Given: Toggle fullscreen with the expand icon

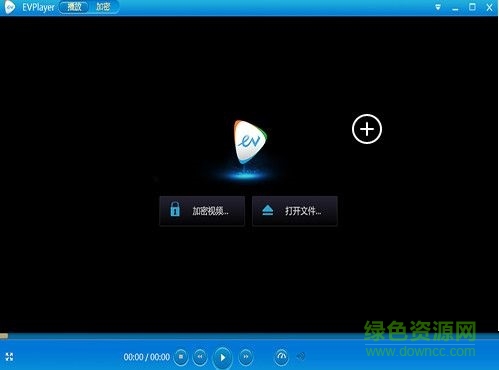Looking at the screenshot, I should click(x=9, y=357).
